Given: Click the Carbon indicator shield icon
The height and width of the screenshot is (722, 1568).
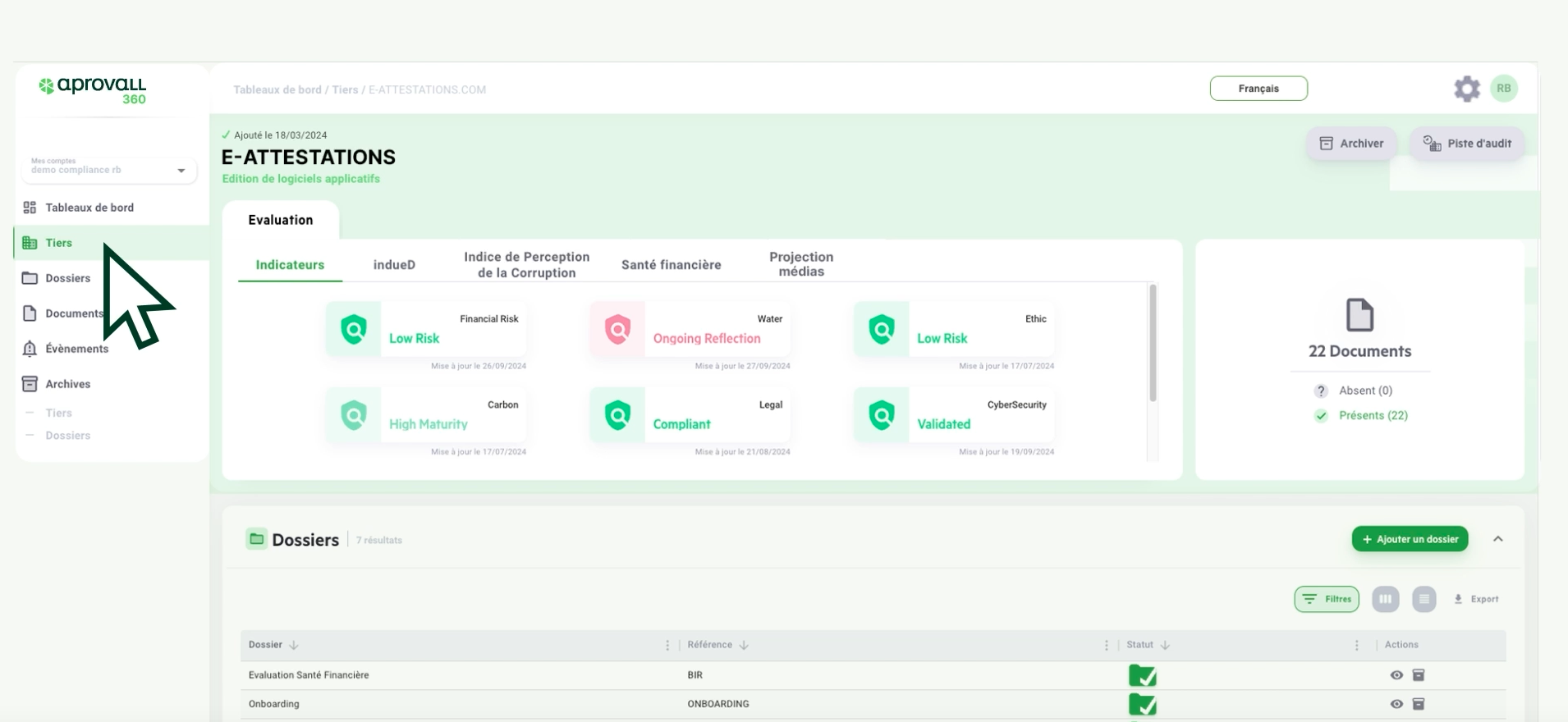Looking at the screenshot, I should tap(354, 415).
